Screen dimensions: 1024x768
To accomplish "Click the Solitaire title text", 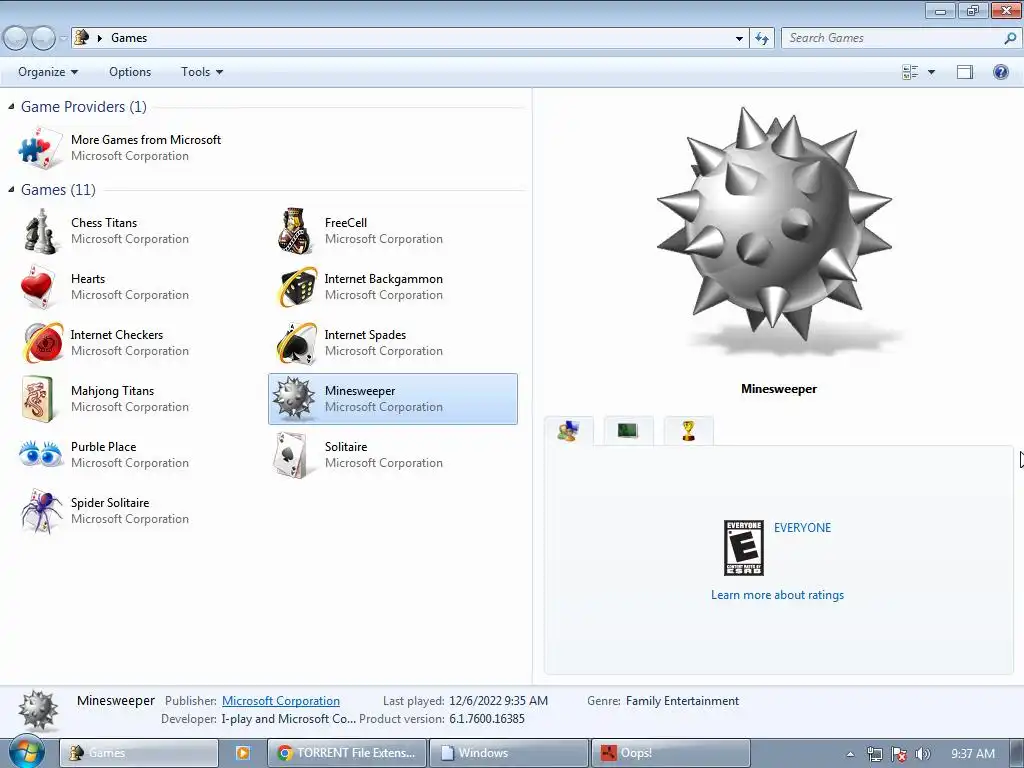I will pos(346,447).
